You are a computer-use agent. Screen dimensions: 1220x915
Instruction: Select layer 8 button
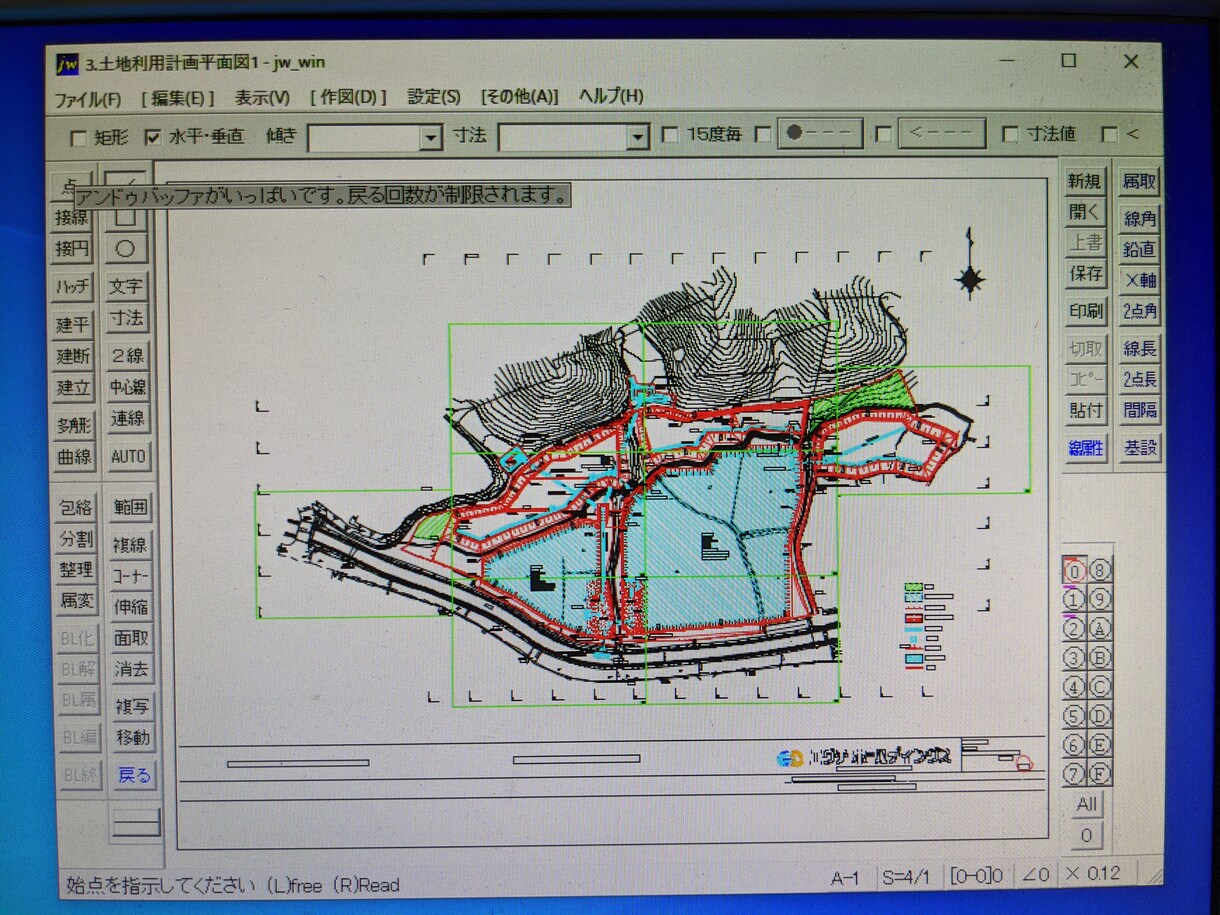tap(1099, 571)
